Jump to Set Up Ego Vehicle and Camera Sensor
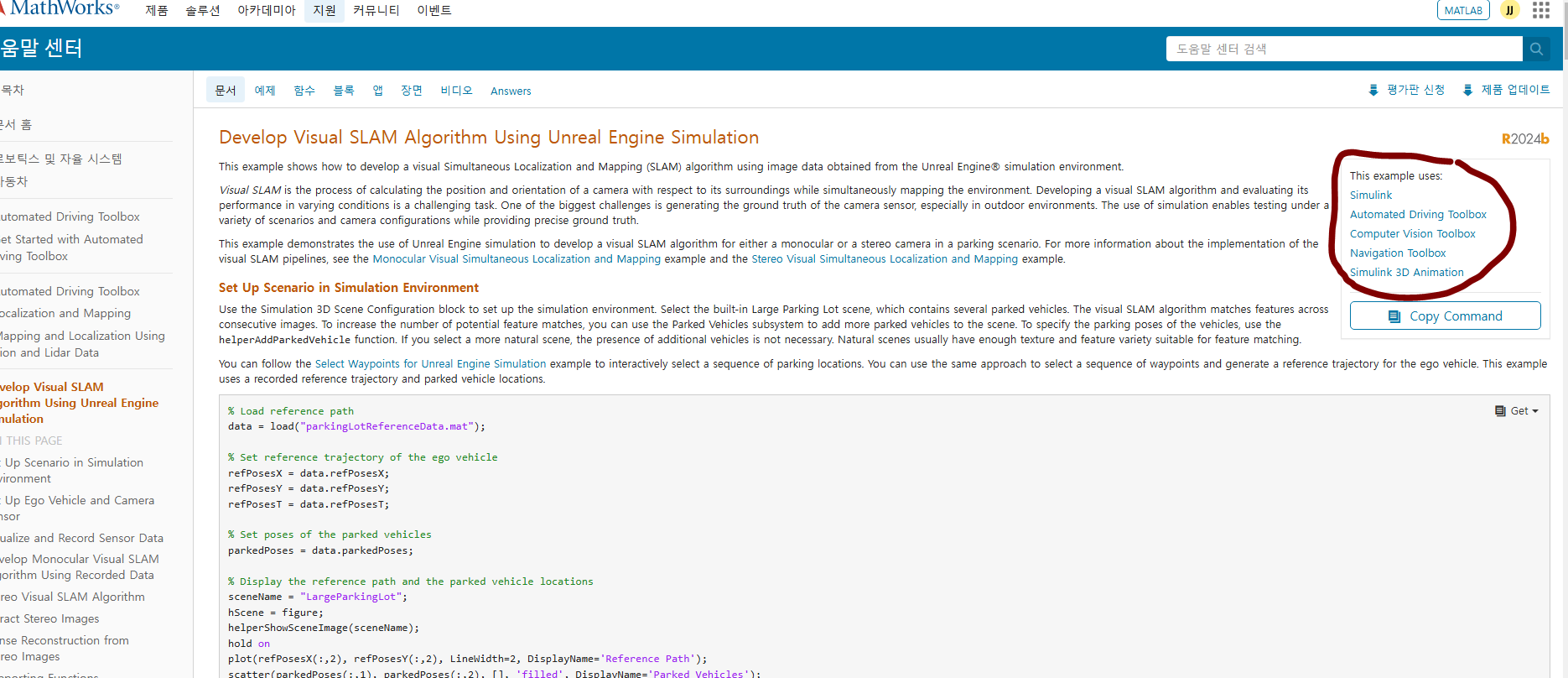1568x678 pixels. click(77, 508)
